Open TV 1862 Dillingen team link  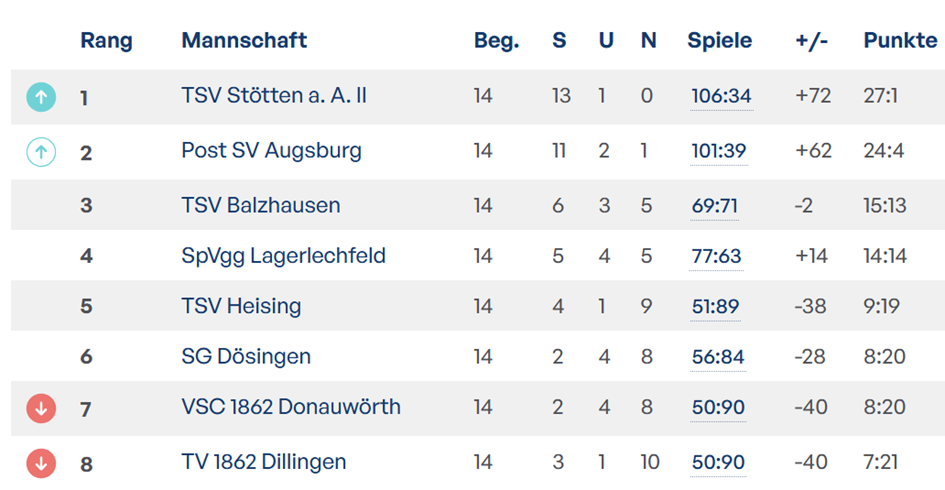[264, 462]
